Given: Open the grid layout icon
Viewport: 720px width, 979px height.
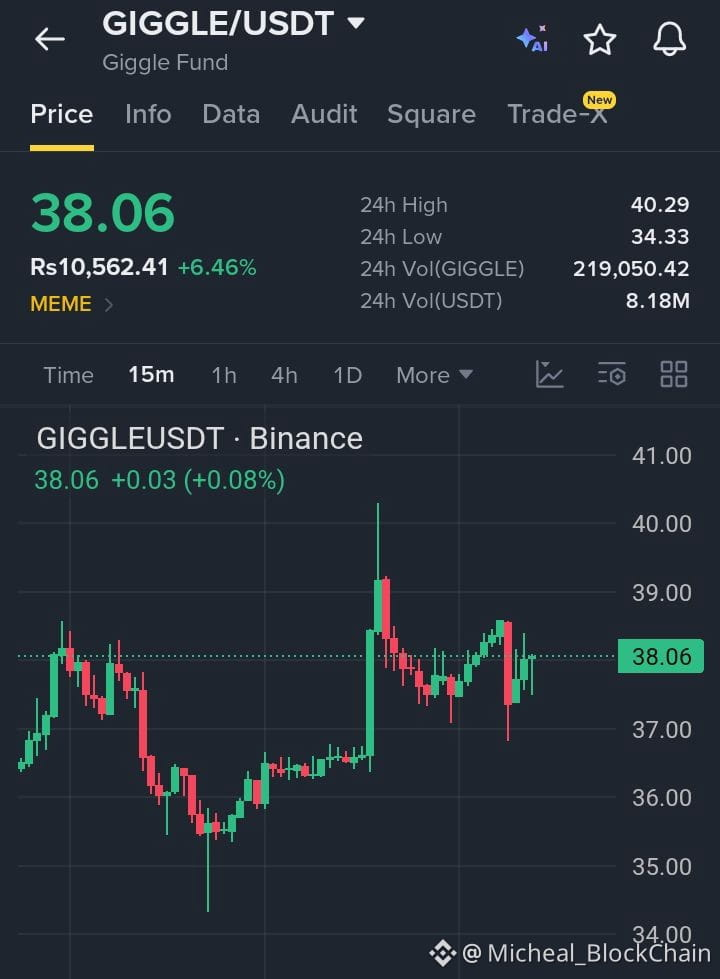Looking at the screenshot, I should pyautogui.click(x=674, y=375).
